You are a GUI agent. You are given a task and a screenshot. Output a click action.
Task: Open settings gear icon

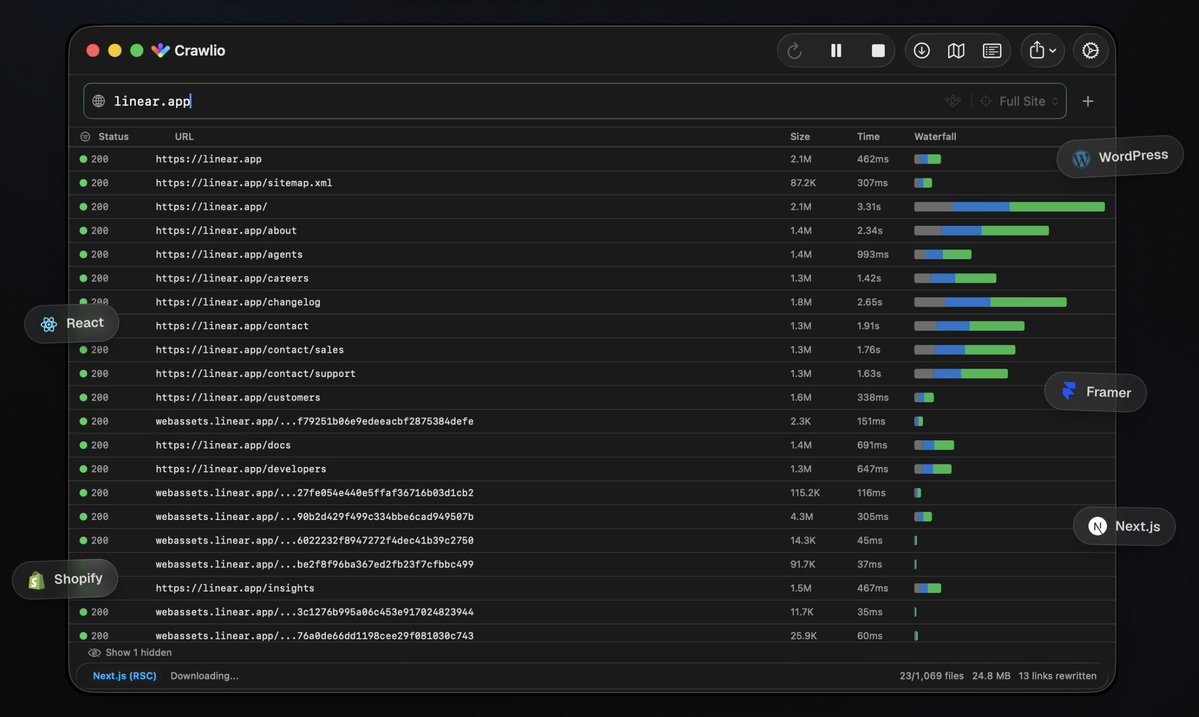point(1090,50)
